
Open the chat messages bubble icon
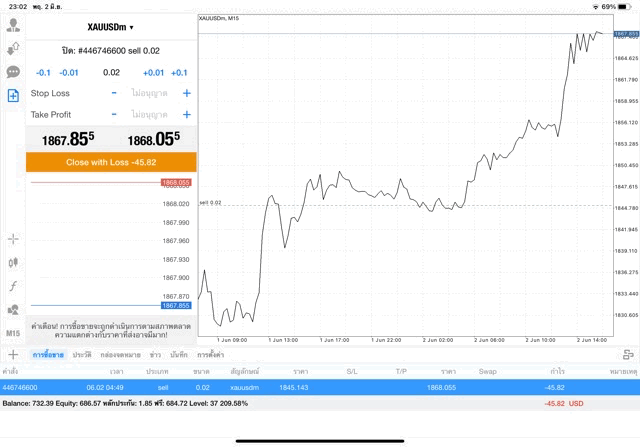coord(13,72)
